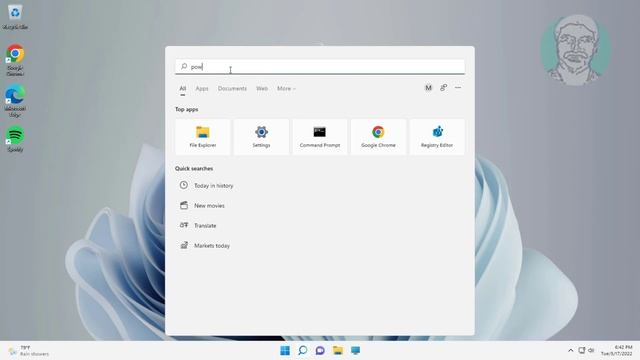
Task: Click the taskbar Search icon
Action: tap(302, 350)
